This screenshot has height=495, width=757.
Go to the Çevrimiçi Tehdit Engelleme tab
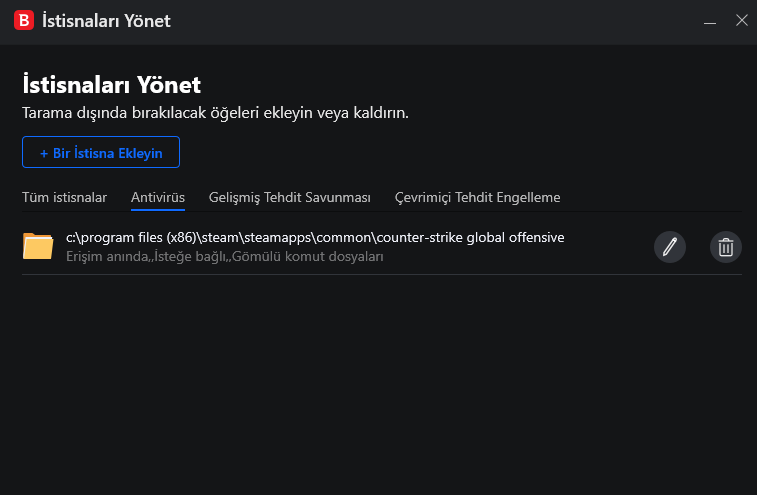(x=477, y=197)
